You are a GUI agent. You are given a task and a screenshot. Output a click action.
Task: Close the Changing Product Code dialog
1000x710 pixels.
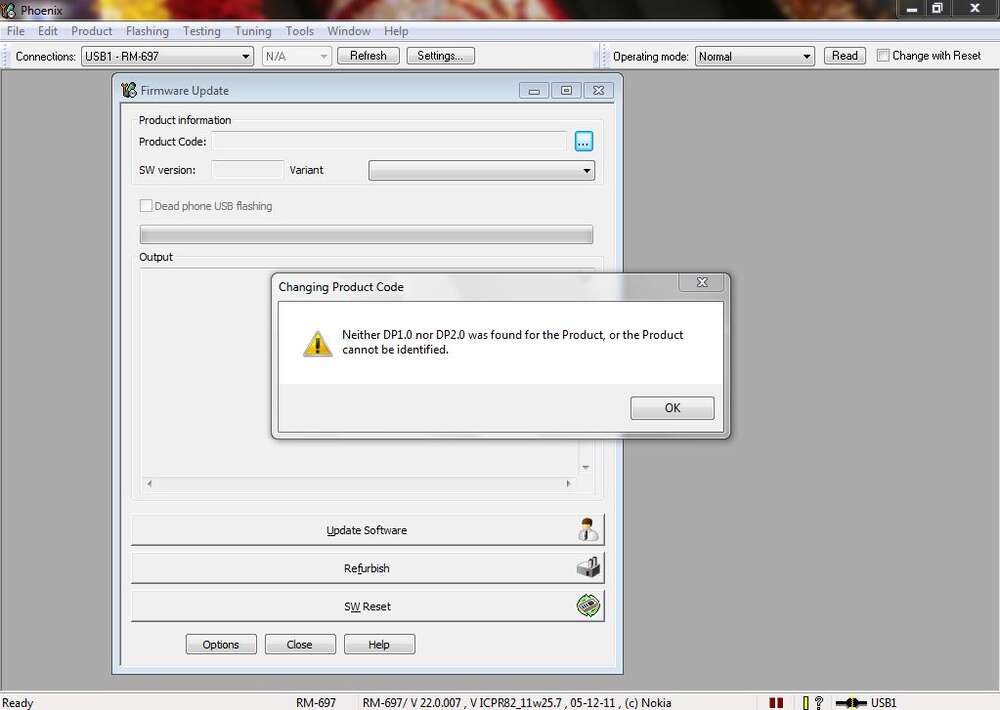pyautogui.click(x=702, y=282)
